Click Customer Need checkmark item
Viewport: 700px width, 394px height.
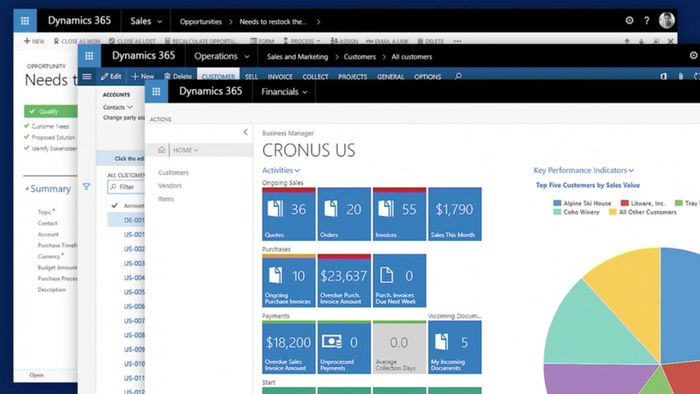click(47, 126)
